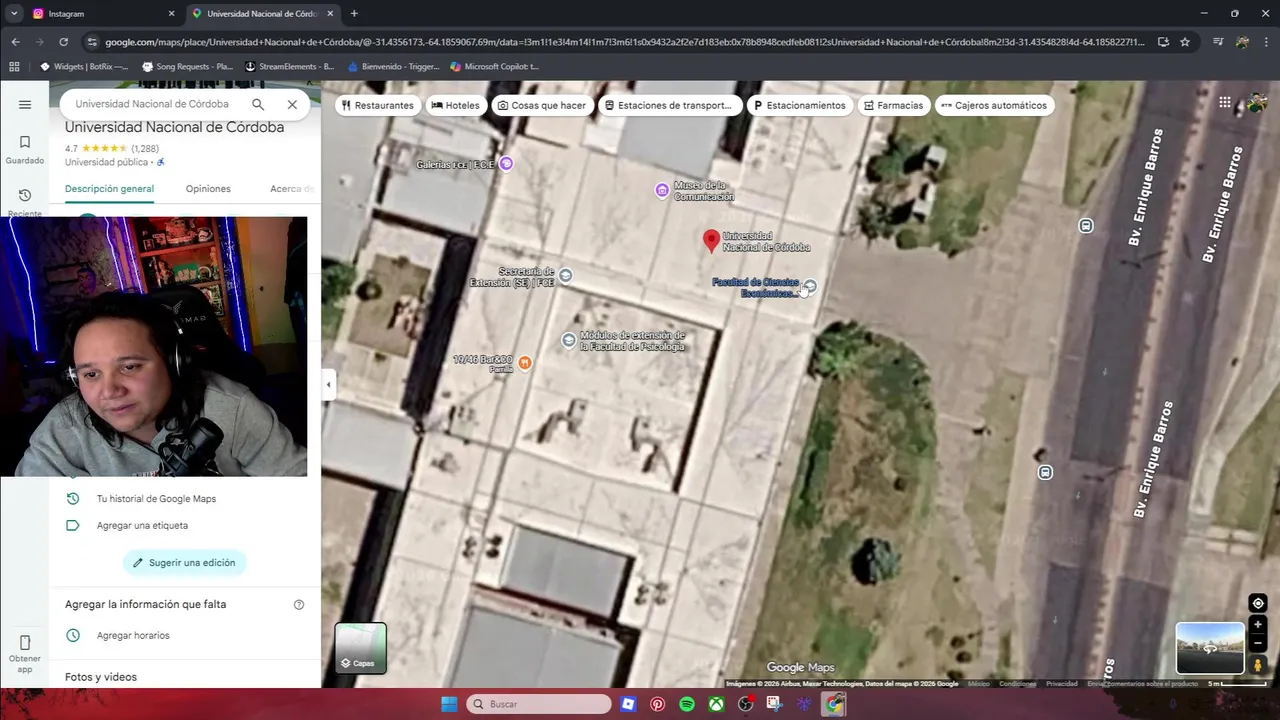Open the StreamElements bookmark
Viewport: 1280px width, 720px height.
288,67
